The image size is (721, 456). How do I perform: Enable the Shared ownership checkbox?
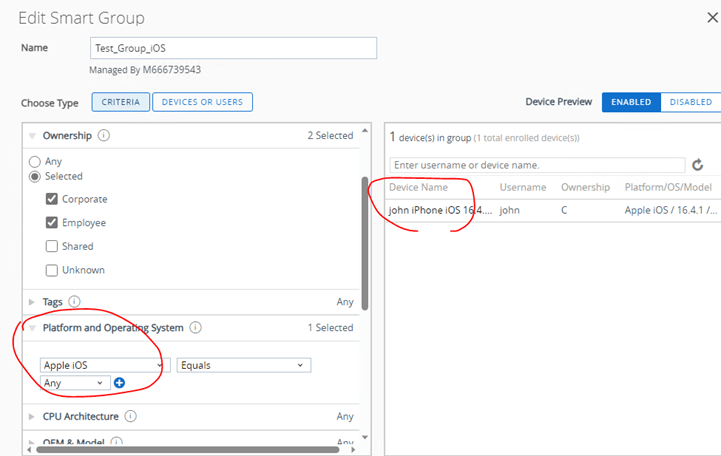[51, 246]
